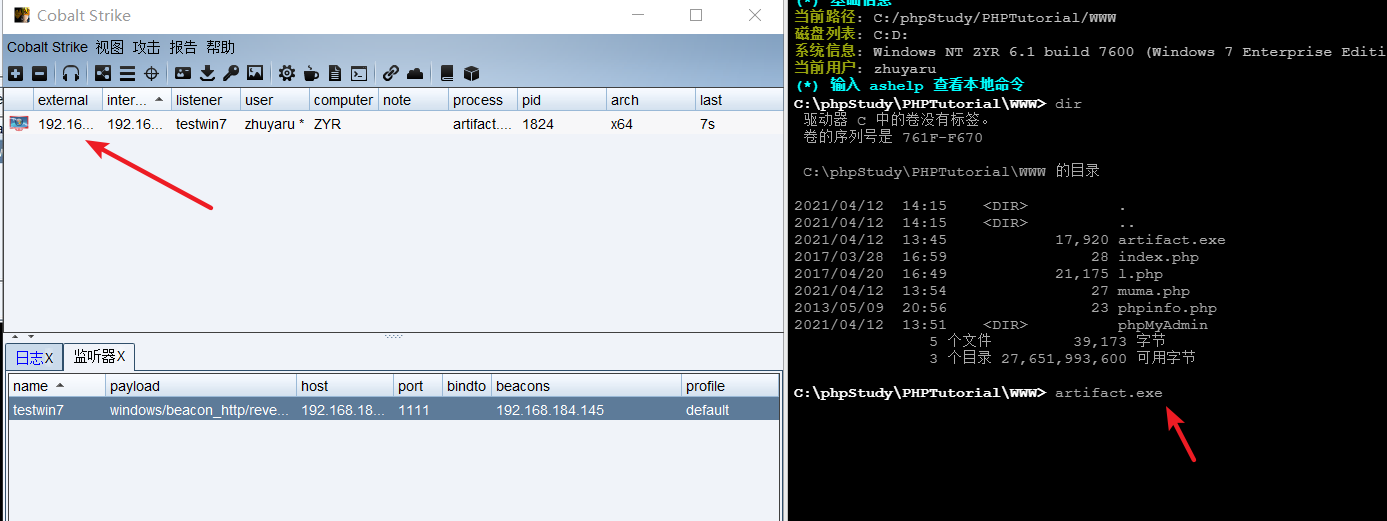The image size is (1387, 521).
Task: Click the session process cell artifact....
Action: (x=482, y=124)
